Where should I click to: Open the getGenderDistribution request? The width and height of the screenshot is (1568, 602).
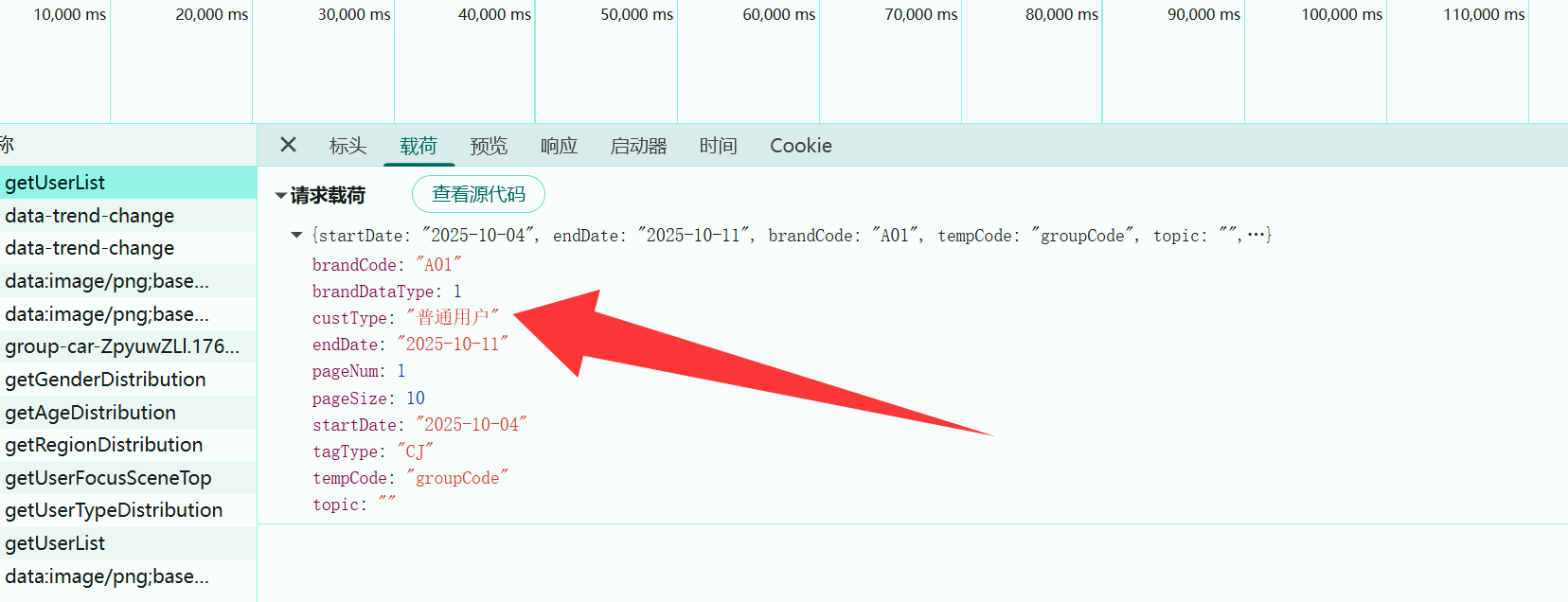105,380
